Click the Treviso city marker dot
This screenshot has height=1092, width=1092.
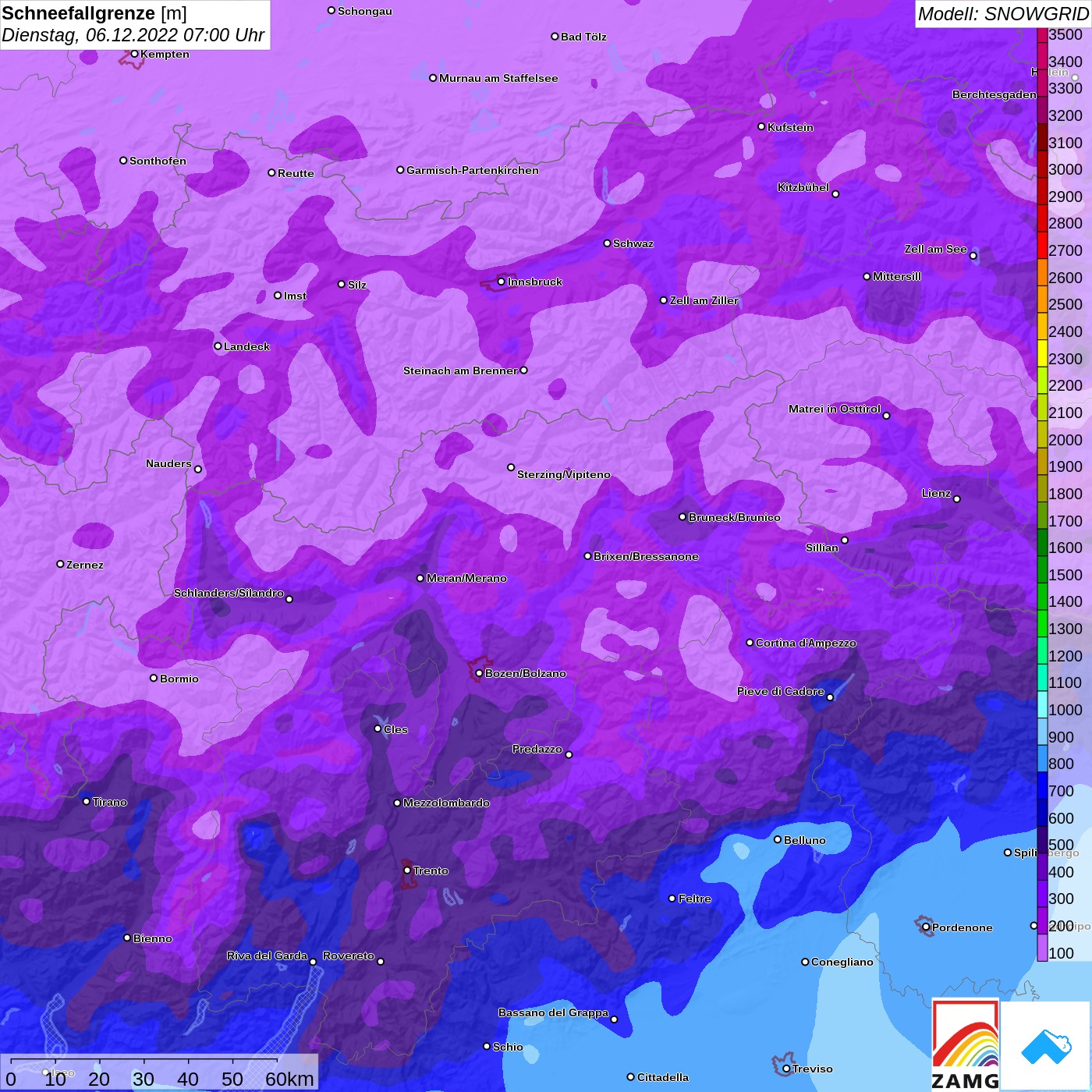point(786,1069)
